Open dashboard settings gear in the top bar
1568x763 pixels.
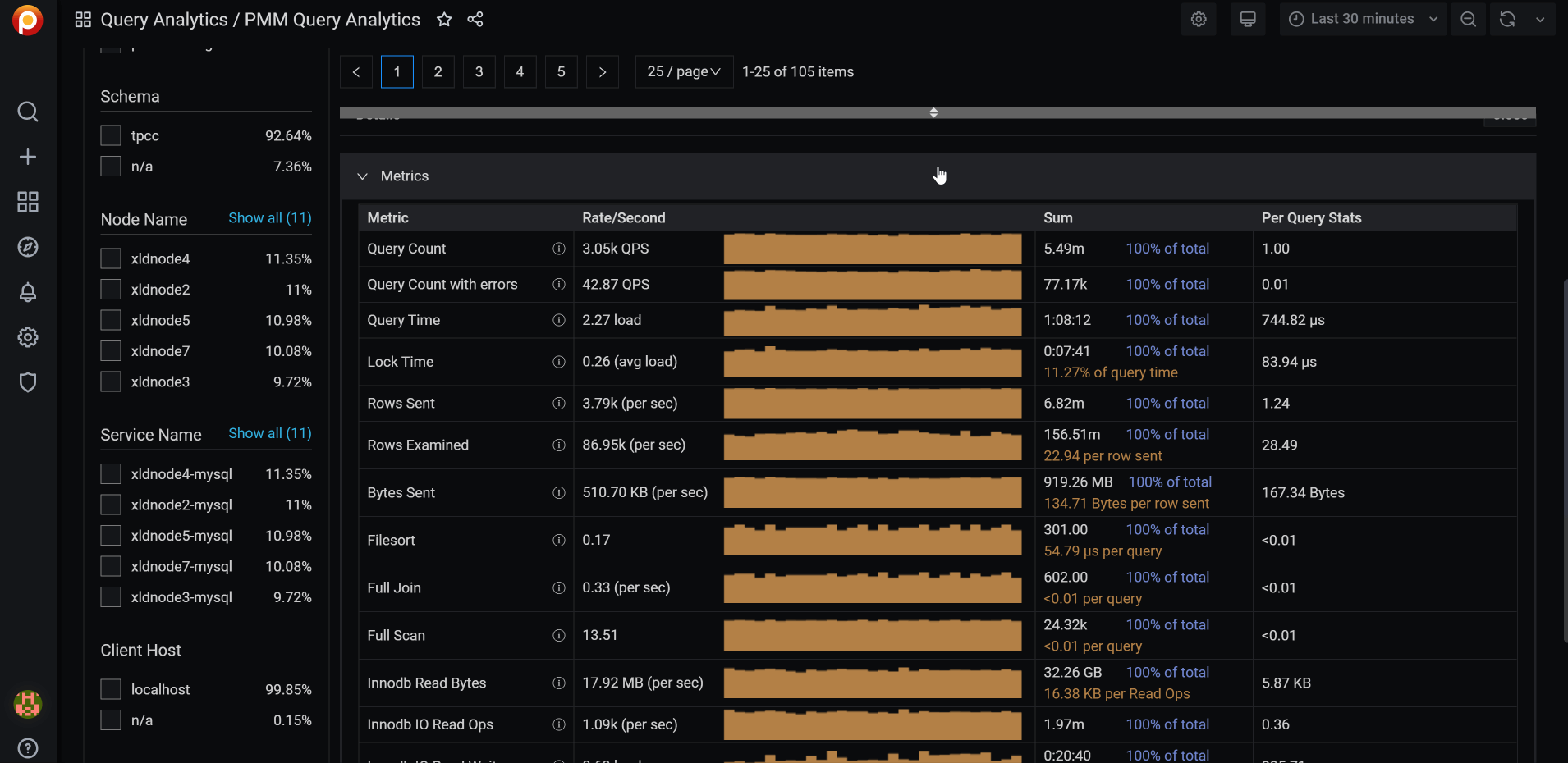click(1199, 19)
